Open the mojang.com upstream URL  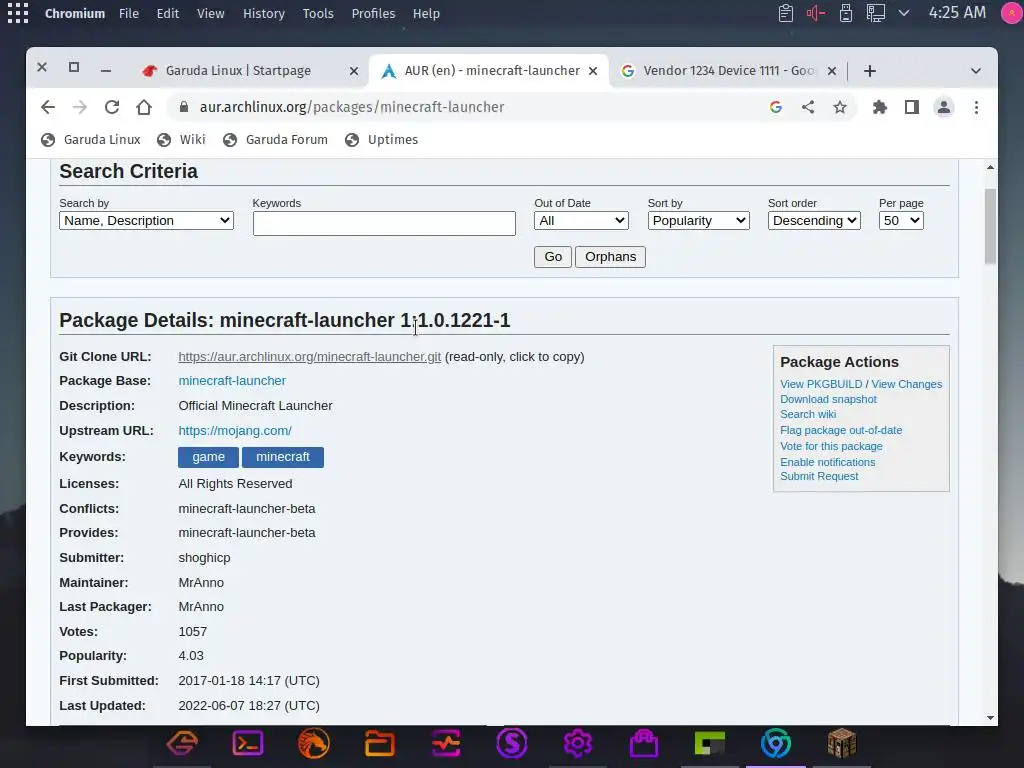coord(235,431)
